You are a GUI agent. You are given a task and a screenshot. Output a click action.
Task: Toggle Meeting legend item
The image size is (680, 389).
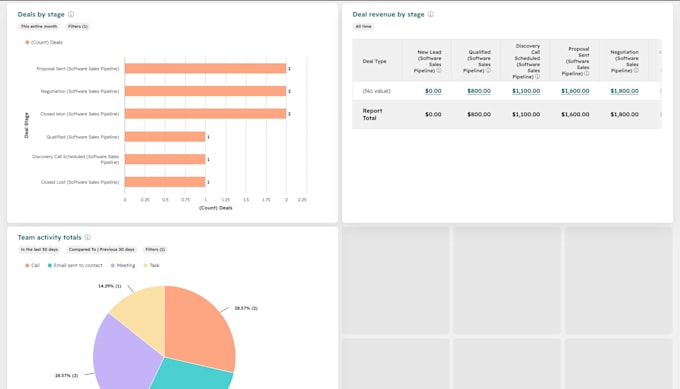123,265
